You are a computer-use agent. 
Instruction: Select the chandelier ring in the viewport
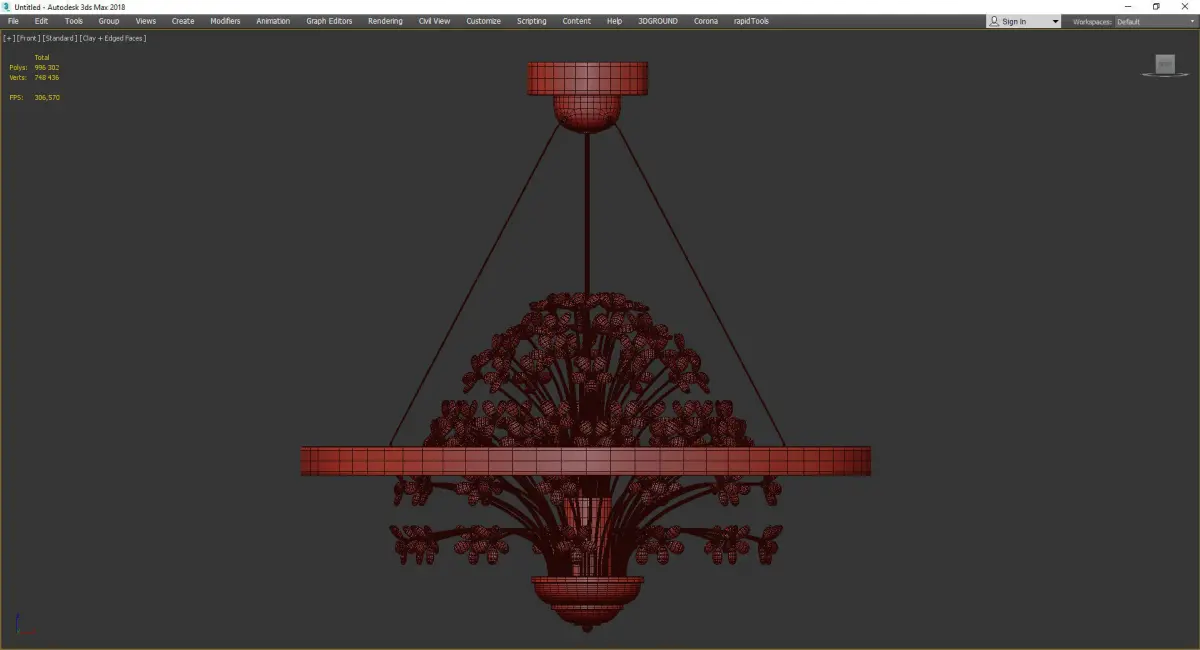[x=586, y=461]
